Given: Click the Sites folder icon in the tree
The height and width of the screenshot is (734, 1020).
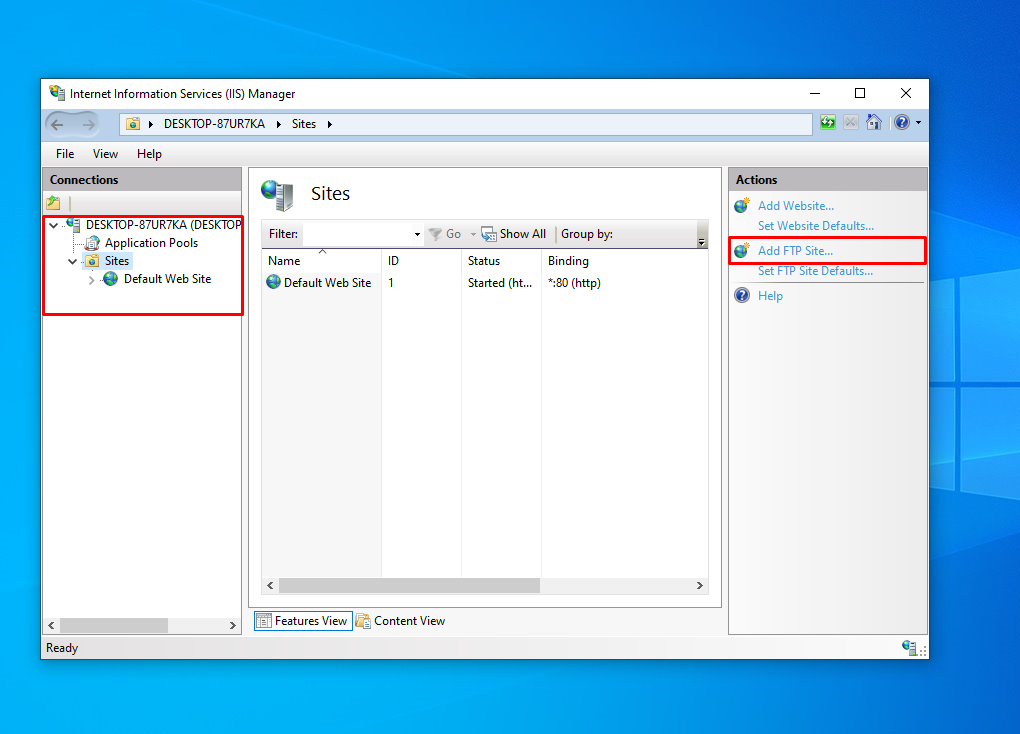Looking at the screenshot, I should (92, 261).
